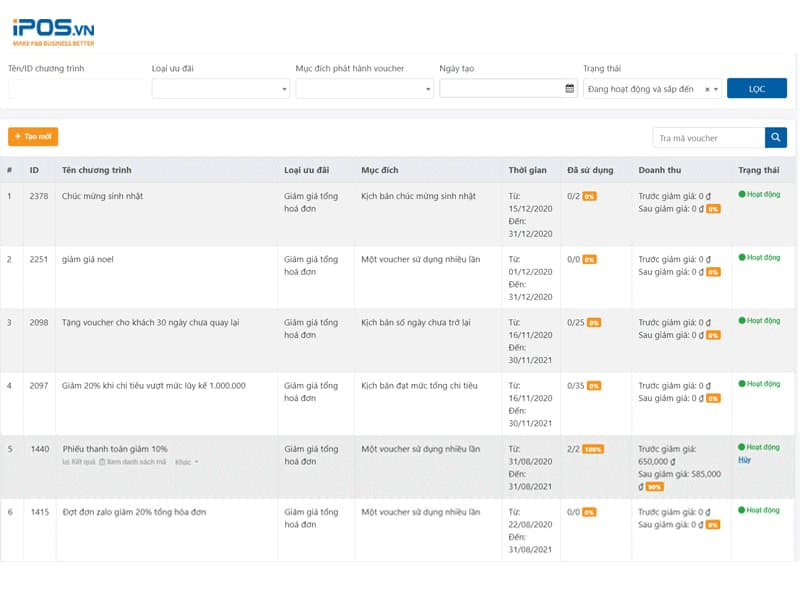Click the orange Tạo mới button
Viewport: 800px width, 600px height.
point(33,136)
